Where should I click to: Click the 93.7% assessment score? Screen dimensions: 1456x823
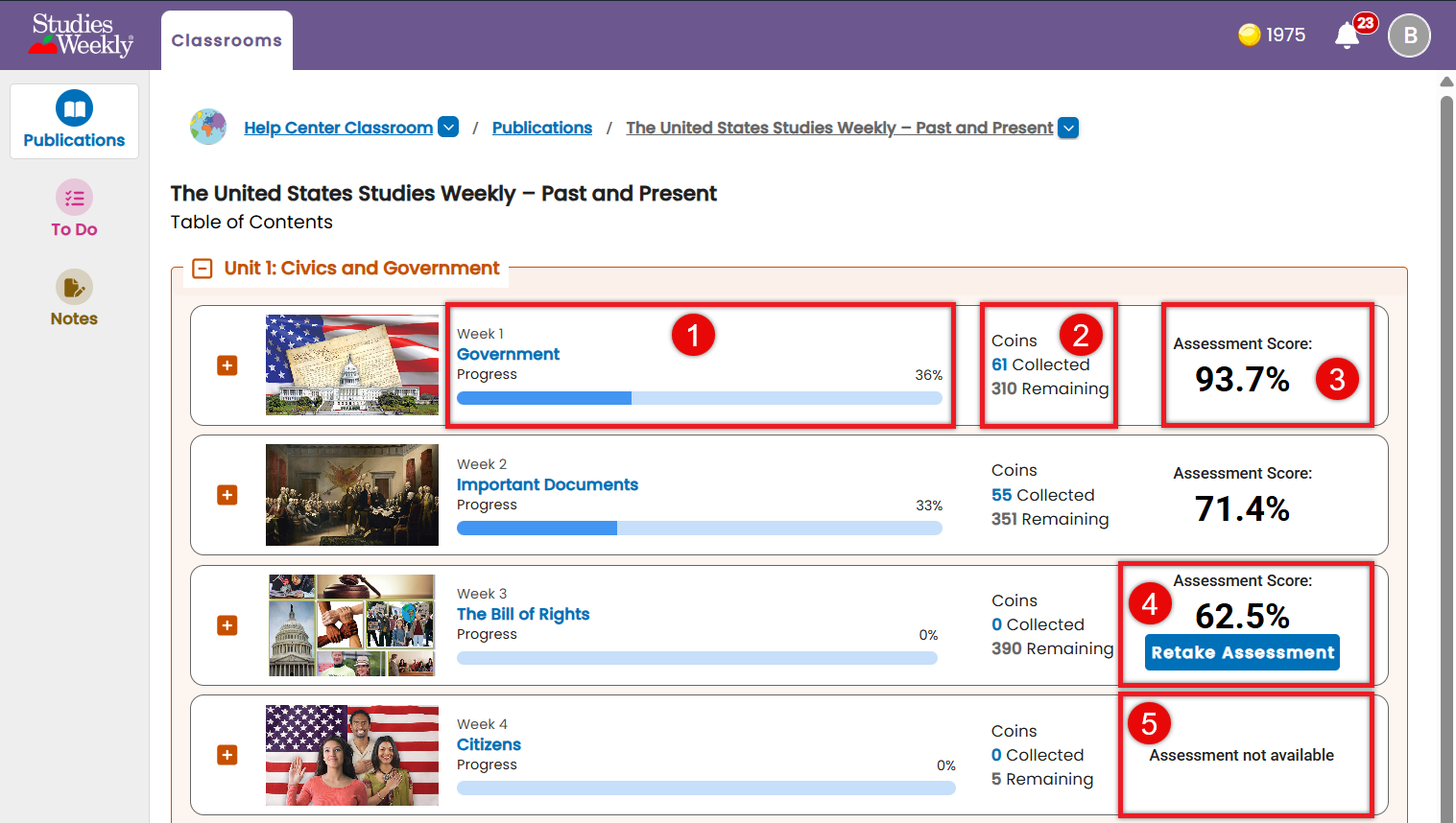click(1242, 379)
